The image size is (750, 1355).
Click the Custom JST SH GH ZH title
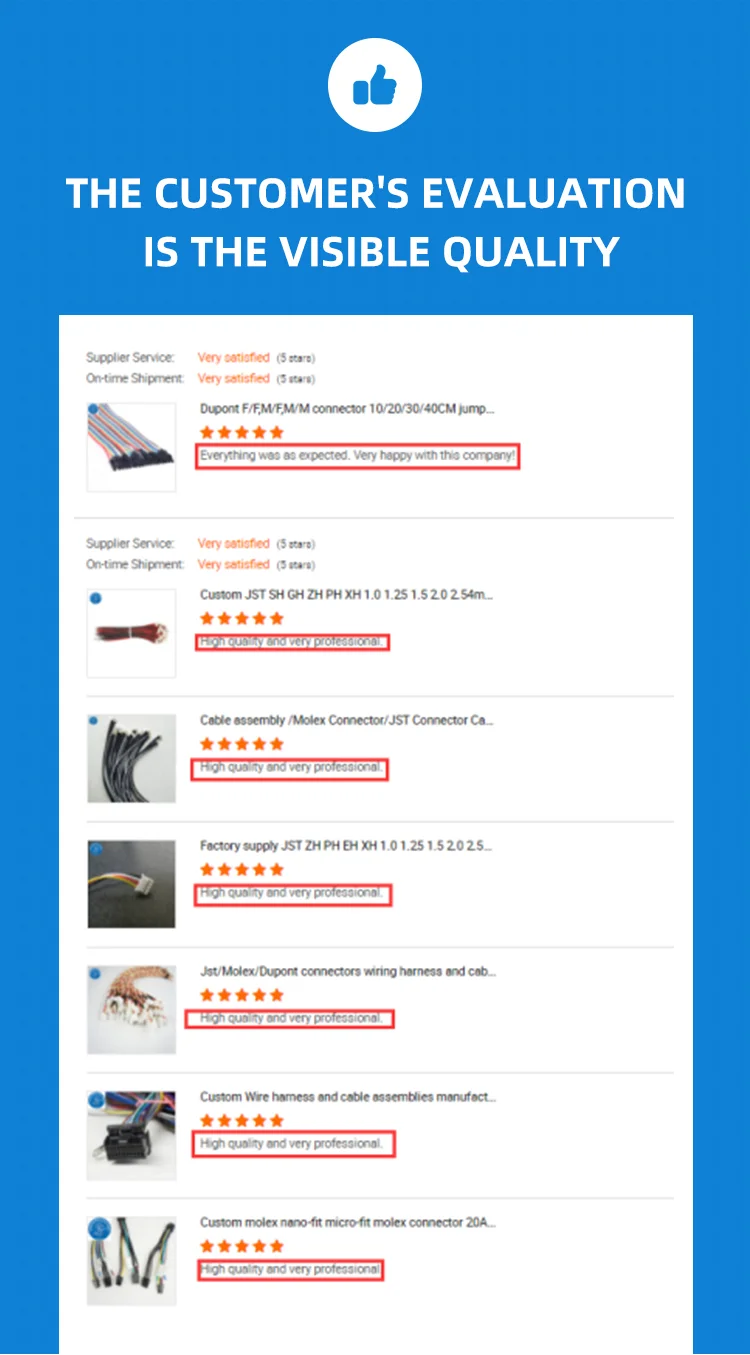[347, 595]
